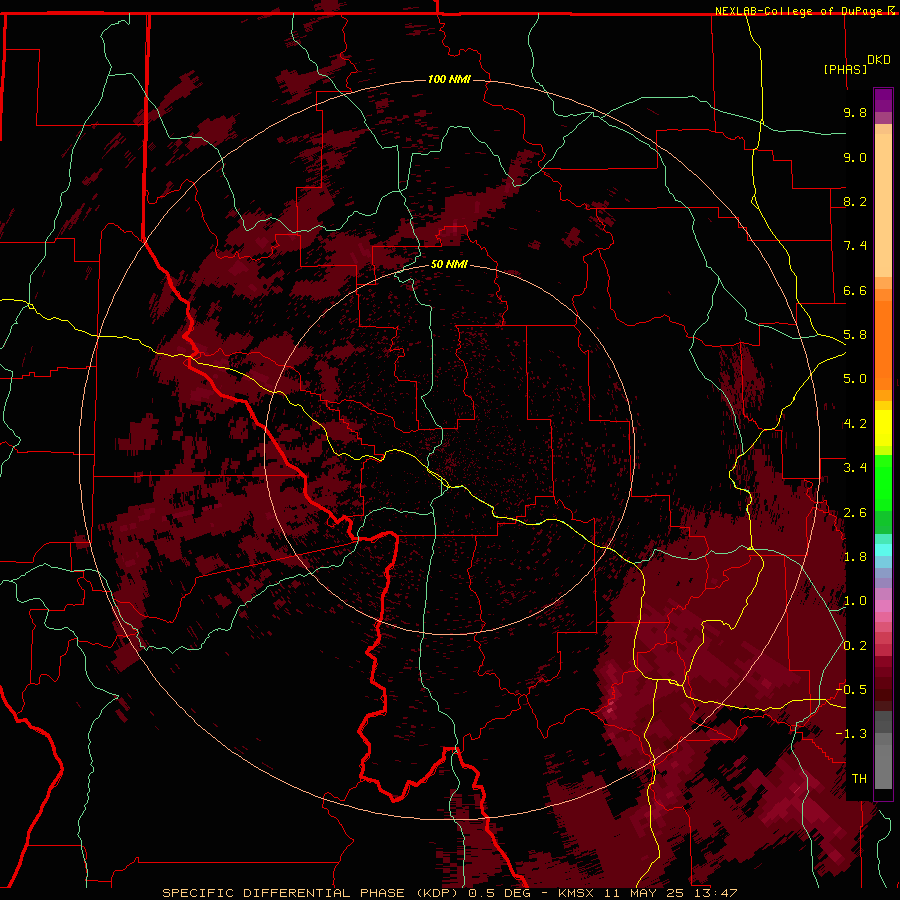Select the 7.4 legend value
This screenshot has height=900, width=900.
pyautogui.click(x=855, y=246)
